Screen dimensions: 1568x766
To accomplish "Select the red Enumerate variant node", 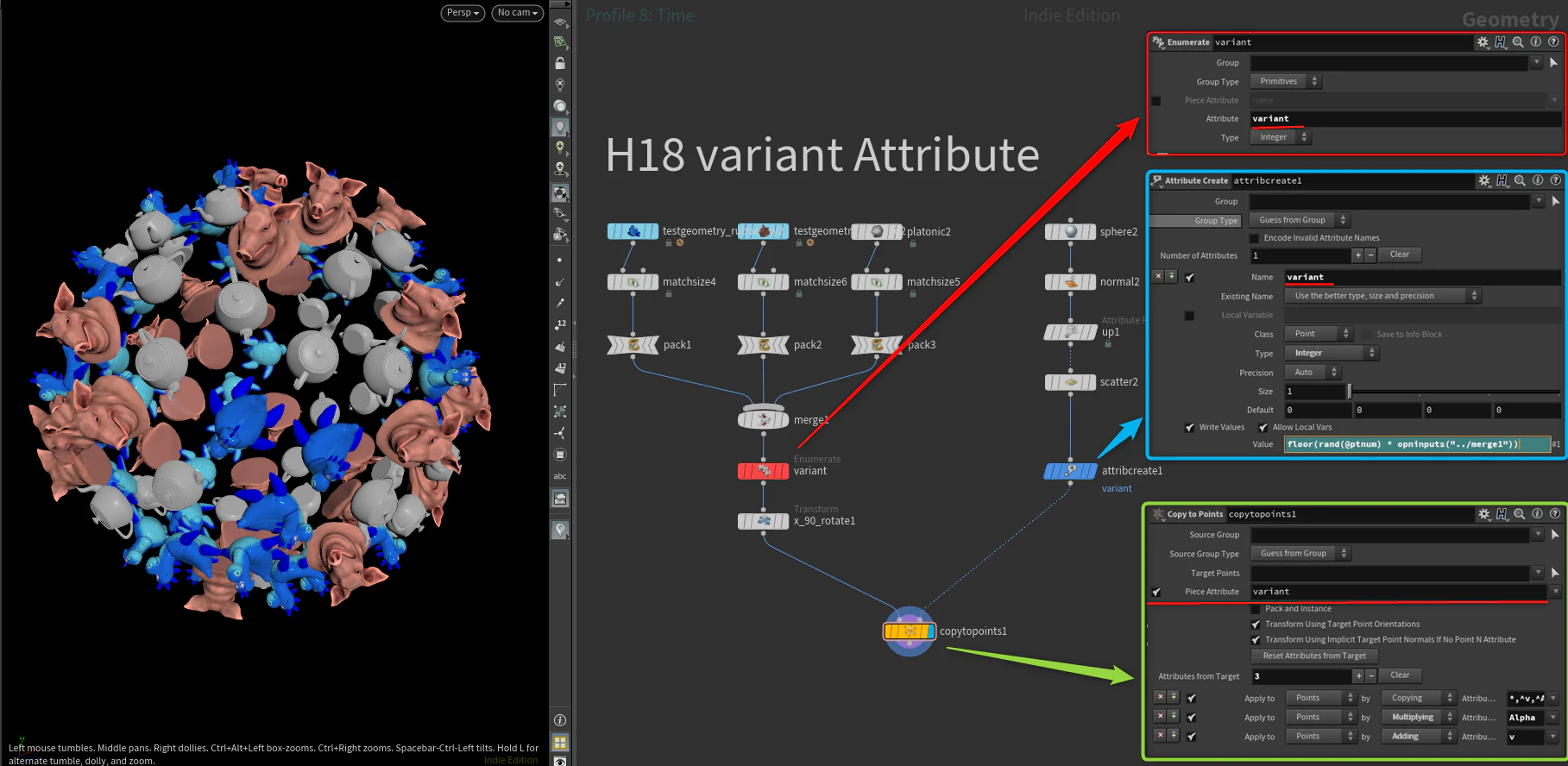I will click(x=763, y=471).
